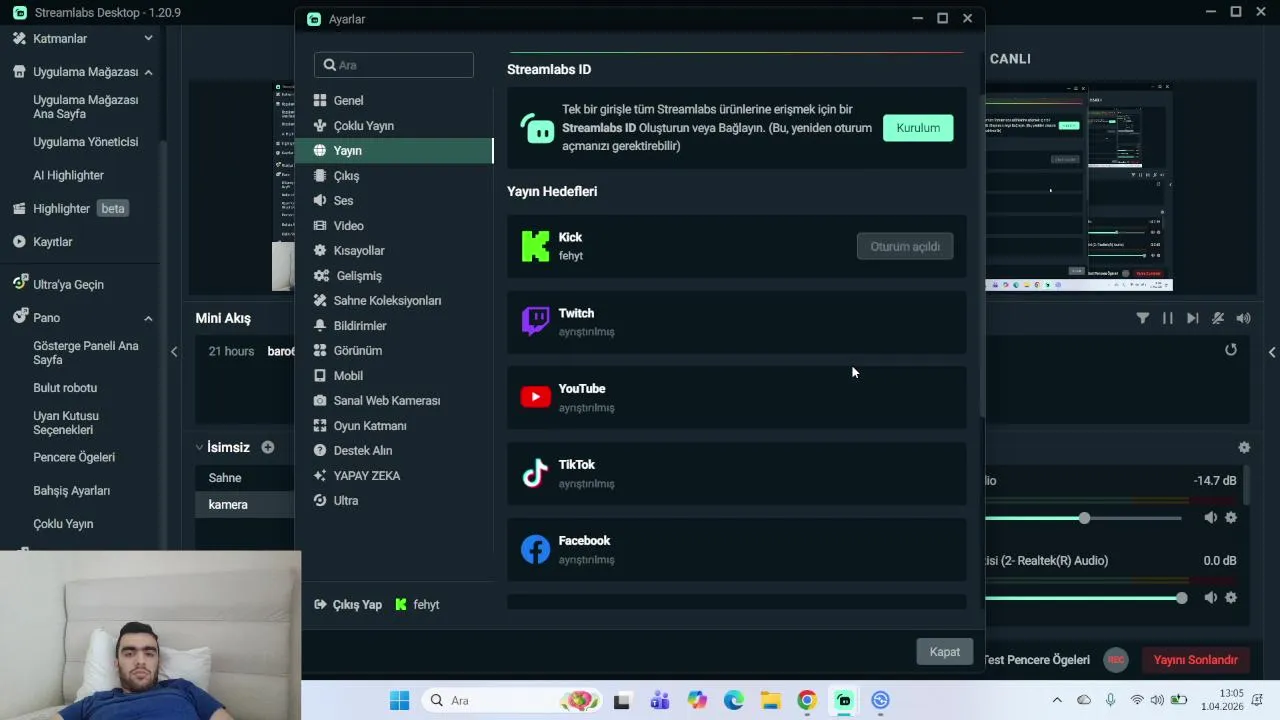Viewport: 1280px width, 720px height.
Task: Mute the -14.7 dB audio source
Action: 1210,518
